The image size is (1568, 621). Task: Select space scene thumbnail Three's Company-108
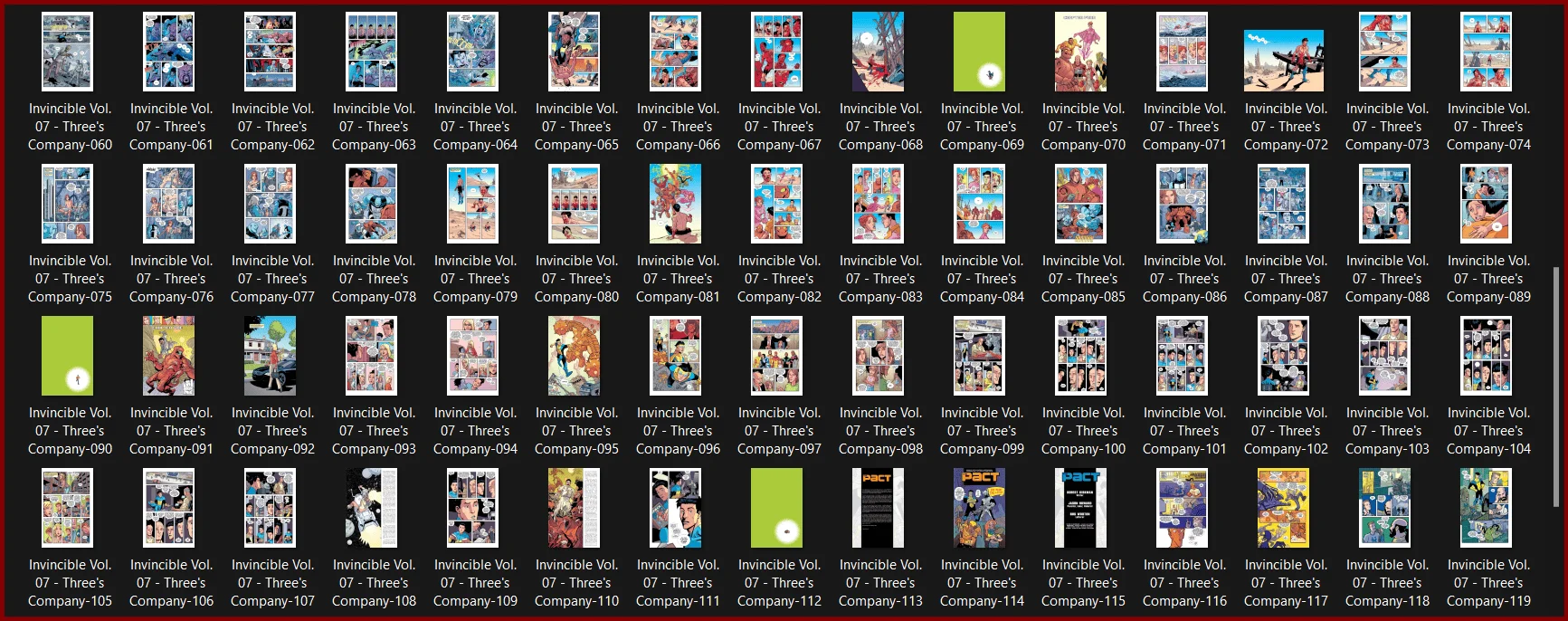coord(371,508)
